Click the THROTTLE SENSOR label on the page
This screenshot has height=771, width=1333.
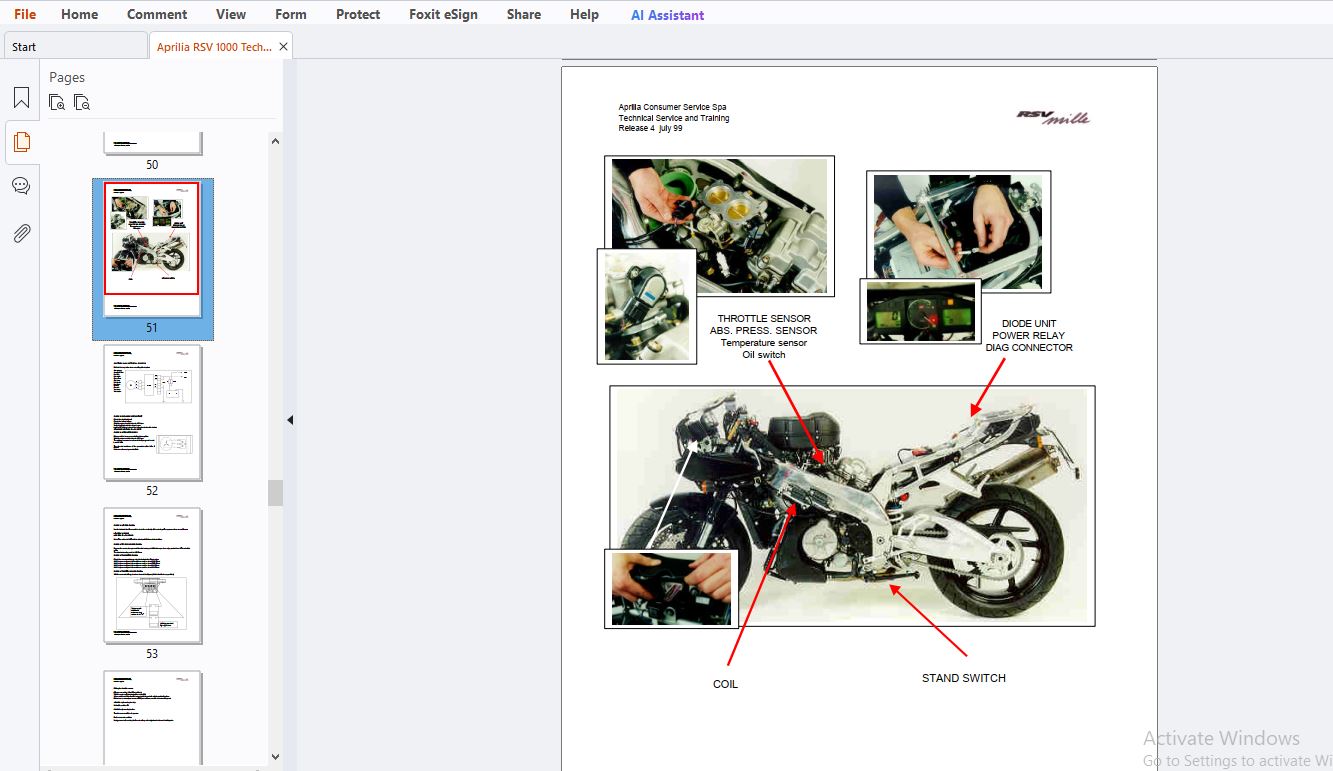click(764, 319)
